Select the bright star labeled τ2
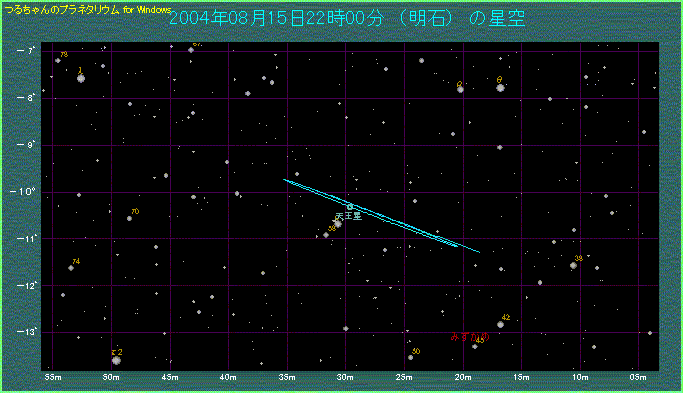Screen dimensions: 683x393 (x=116, y=360)
